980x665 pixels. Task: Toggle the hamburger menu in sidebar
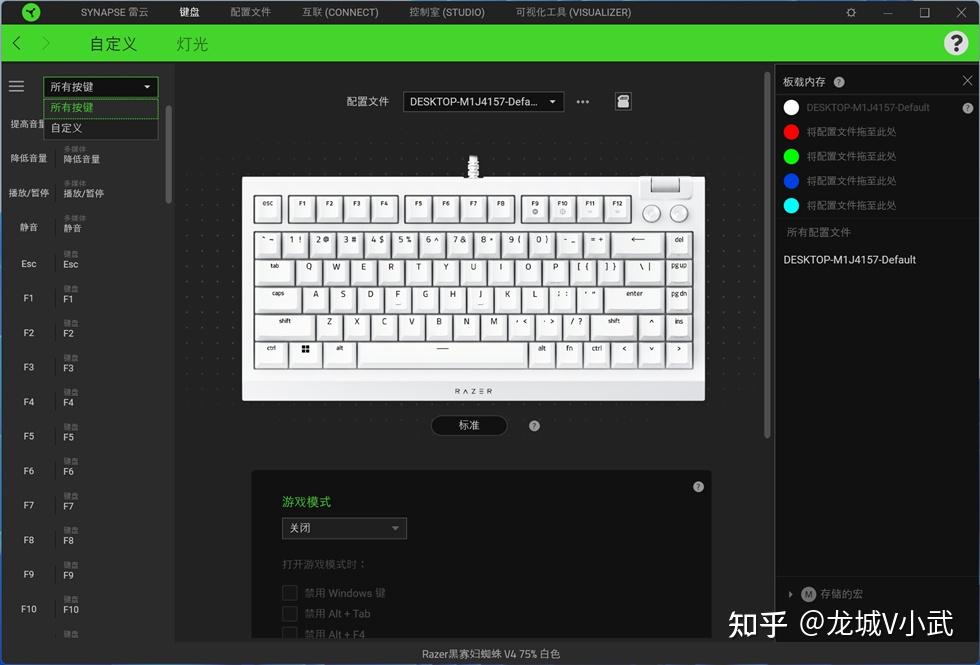[x=16, y=86]
